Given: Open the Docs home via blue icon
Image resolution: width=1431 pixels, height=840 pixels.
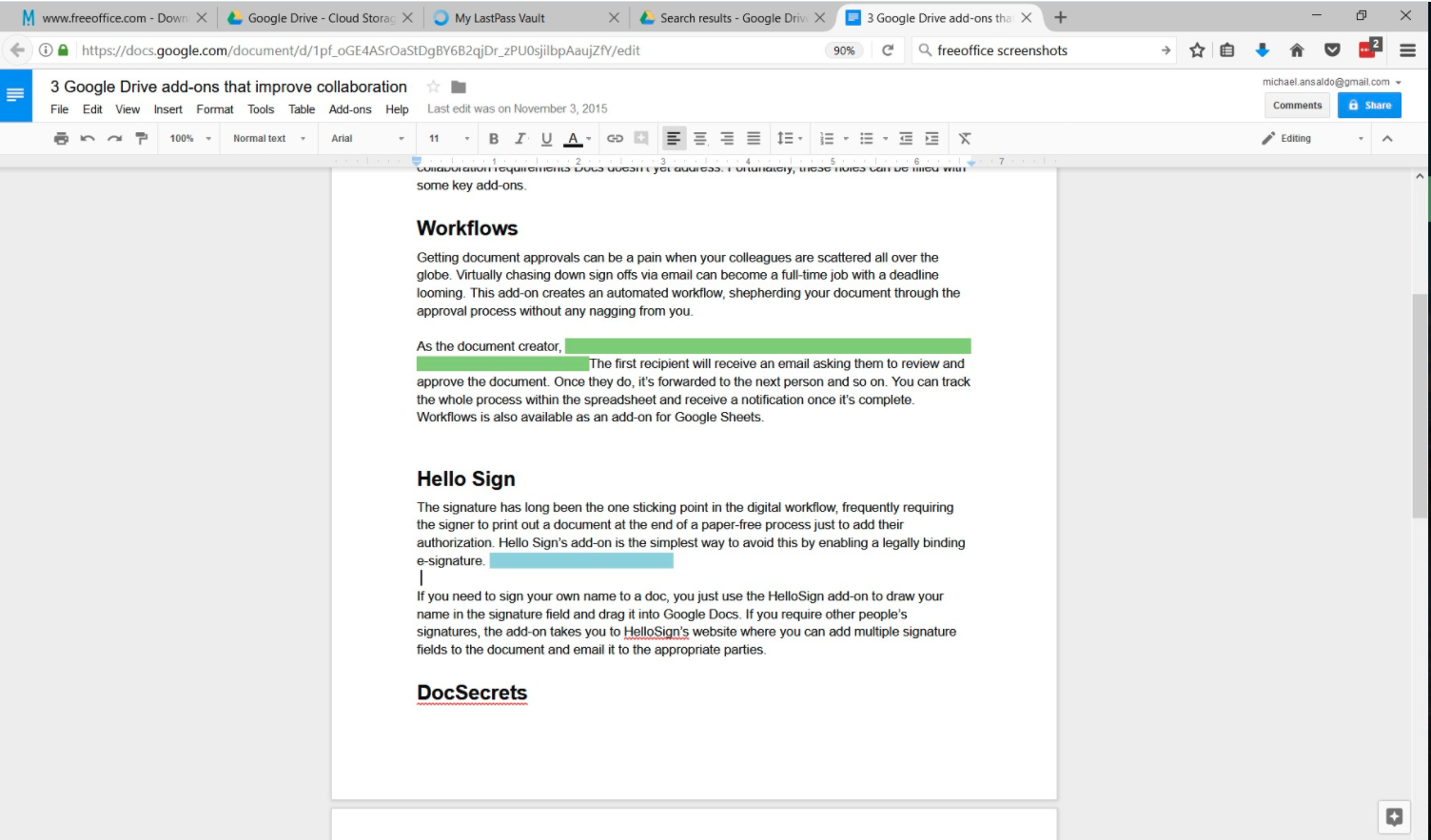Looking at the screenshot, I should point(16,95).
